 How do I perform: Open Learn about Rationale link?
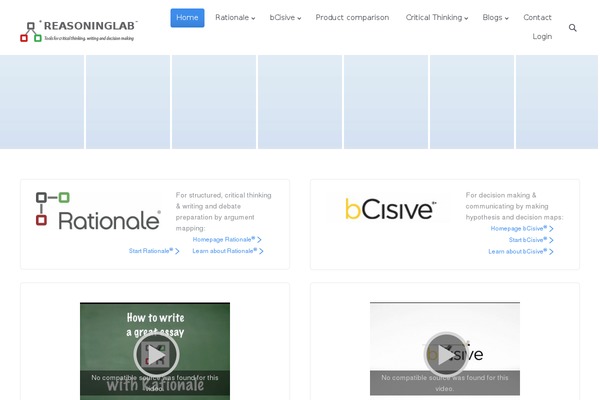228,251
